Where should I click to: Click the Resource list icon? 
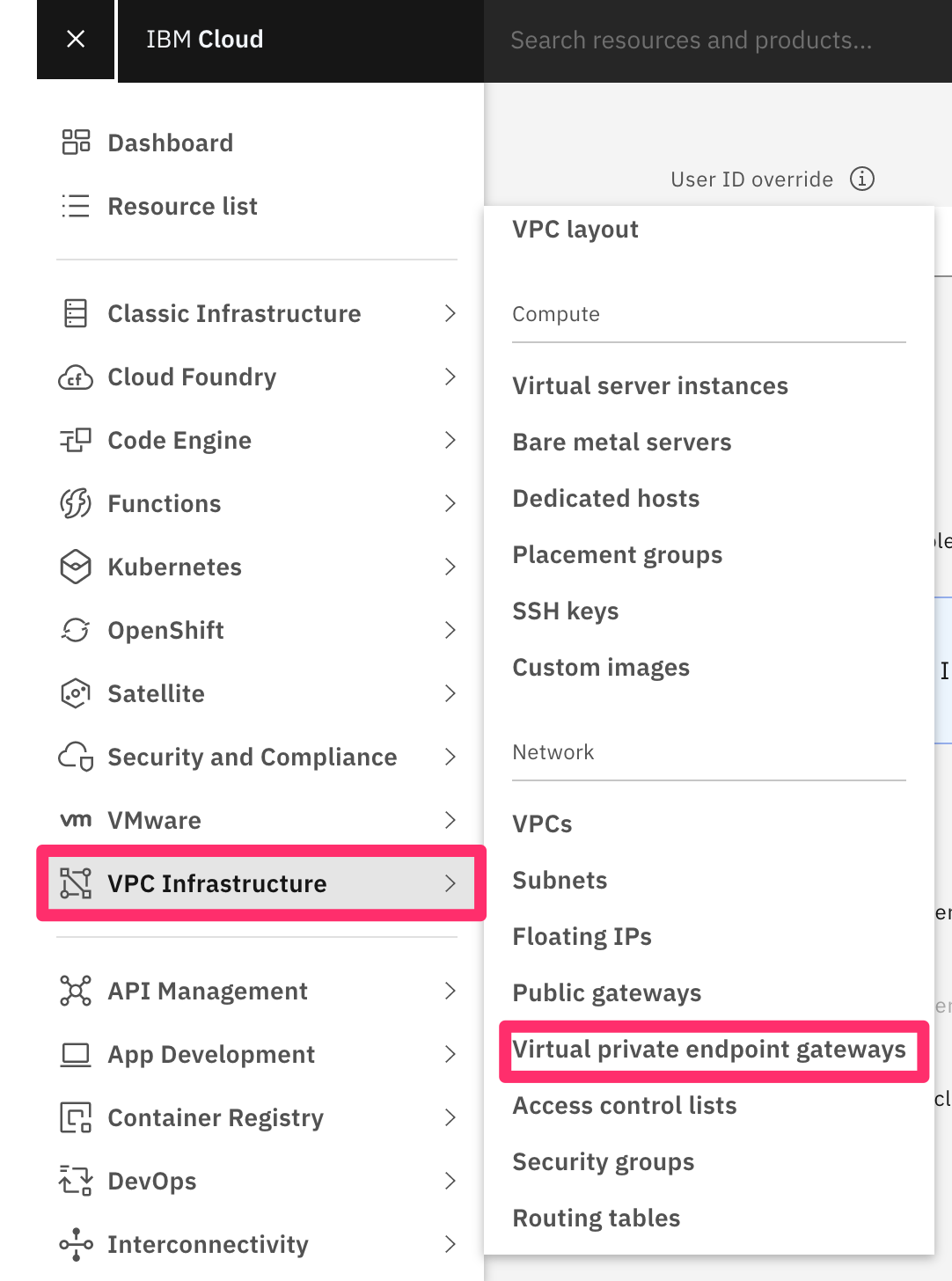(76, 206)
